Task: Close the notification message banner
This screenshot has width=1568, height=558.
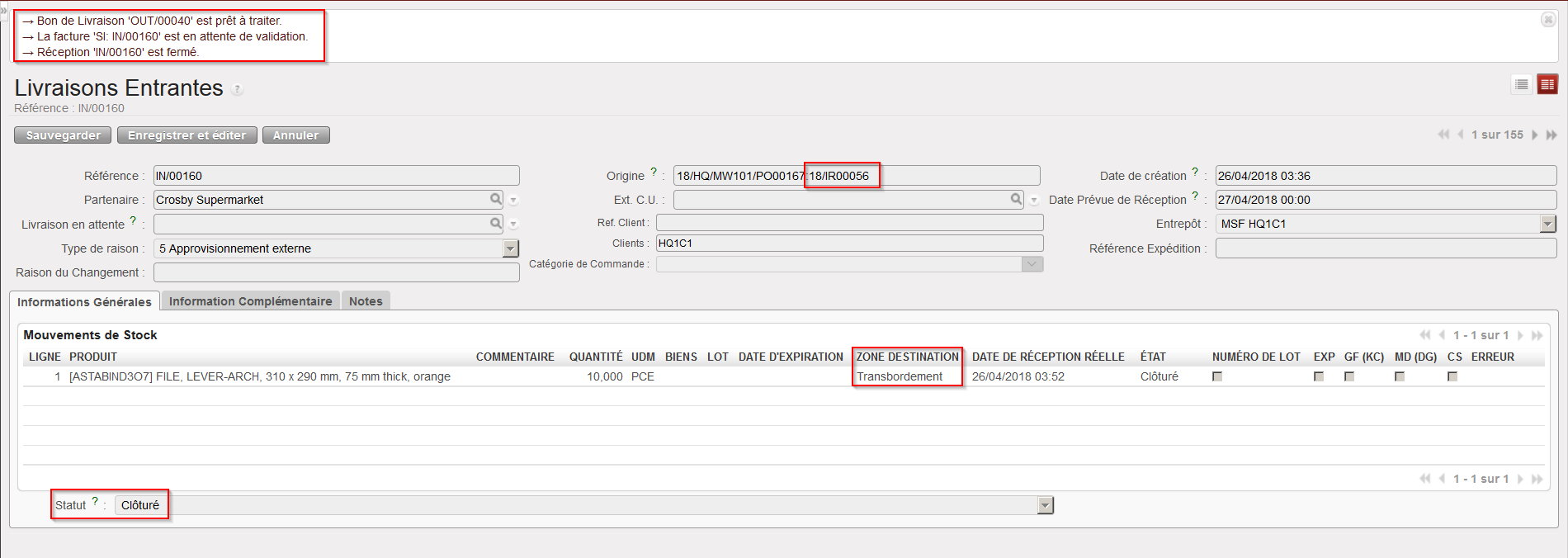Action: [1548, 19]
